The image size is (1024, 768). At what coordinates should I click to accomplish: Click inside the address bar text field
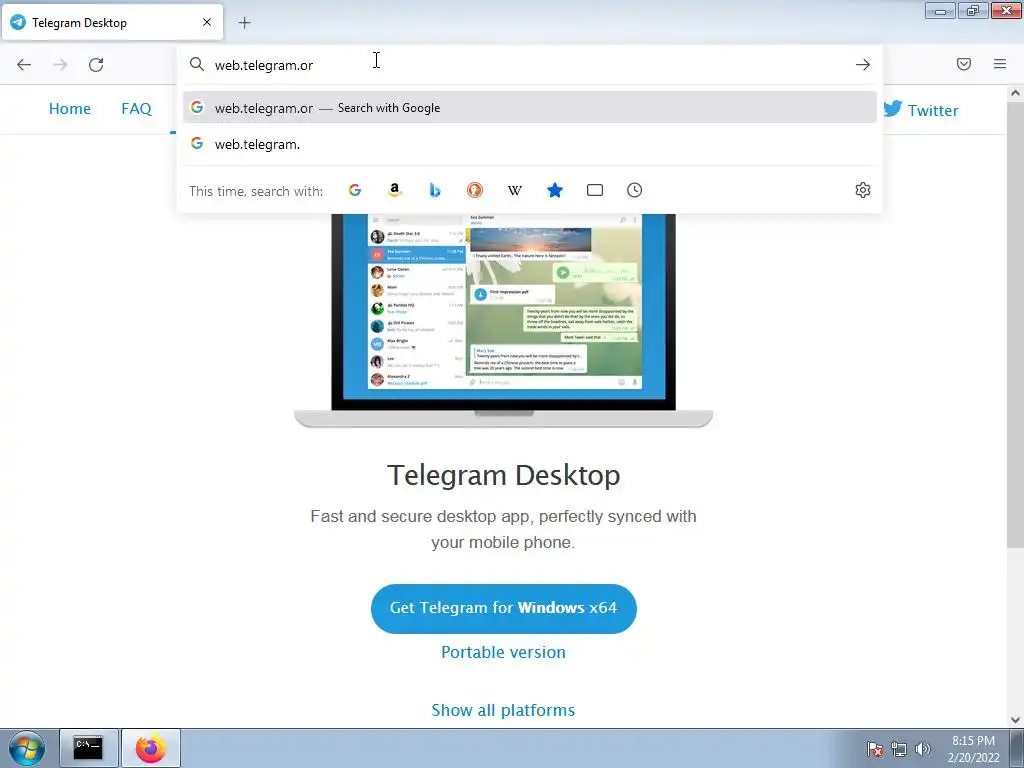pyautogui.click(x=529, y=65)
